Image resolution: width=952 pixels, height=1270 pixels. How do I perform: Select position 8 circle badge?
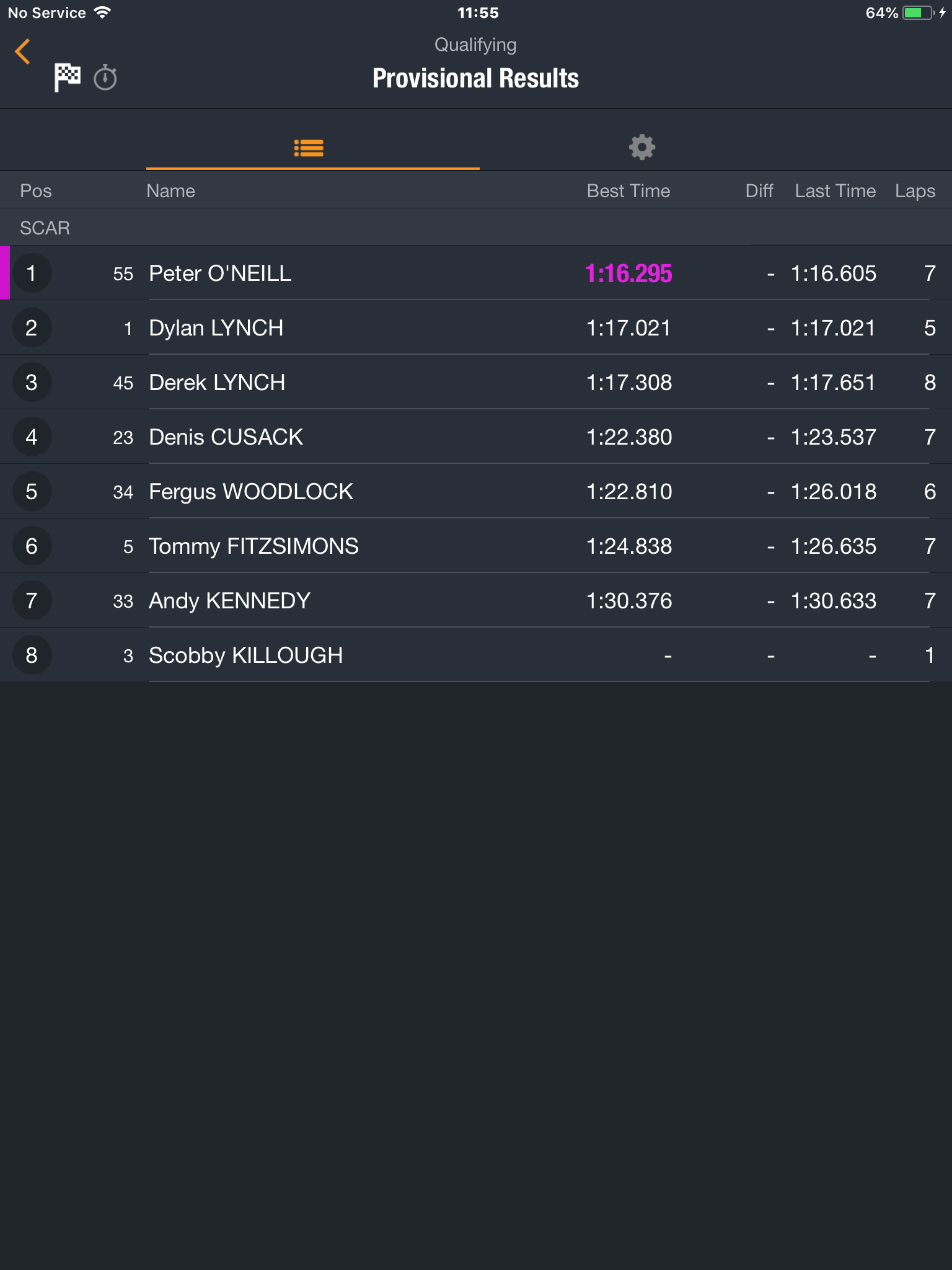(32, 655)
